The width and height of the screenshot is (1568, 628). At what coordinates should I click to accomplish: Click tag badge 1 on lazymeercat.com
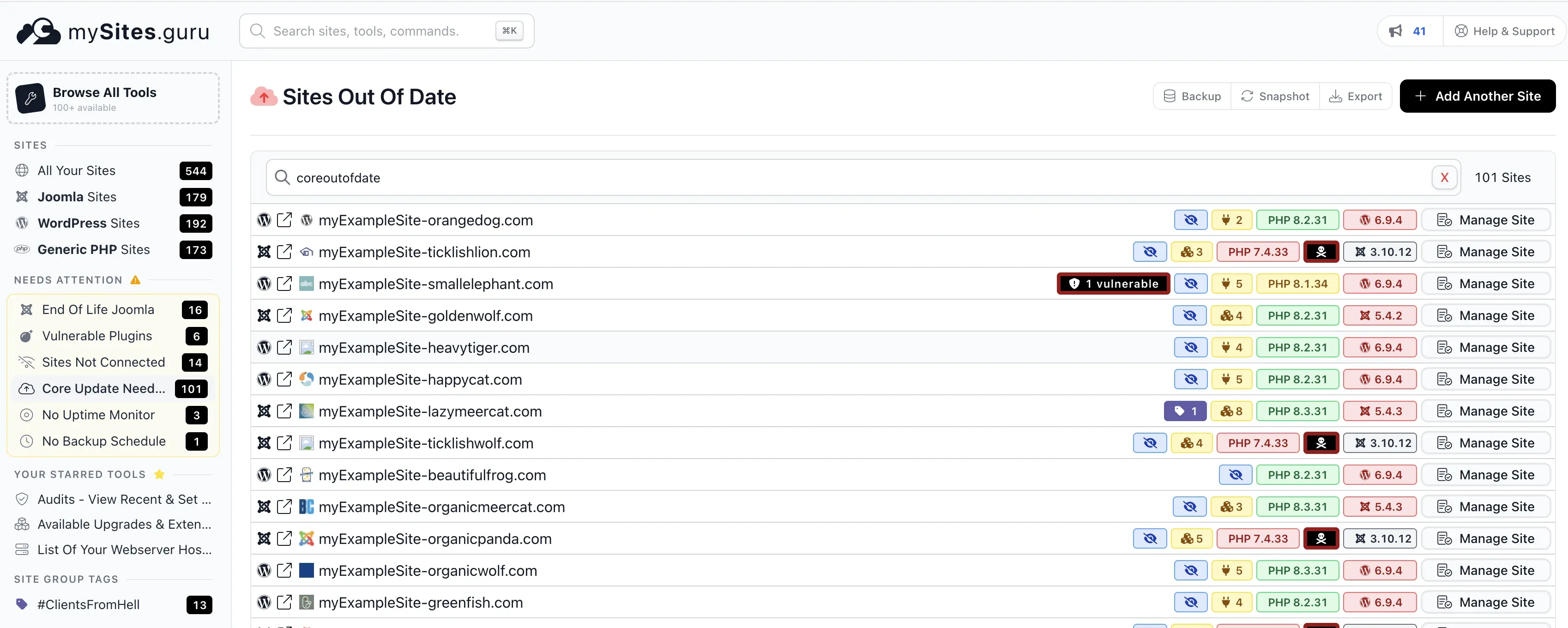point(1185,411)
